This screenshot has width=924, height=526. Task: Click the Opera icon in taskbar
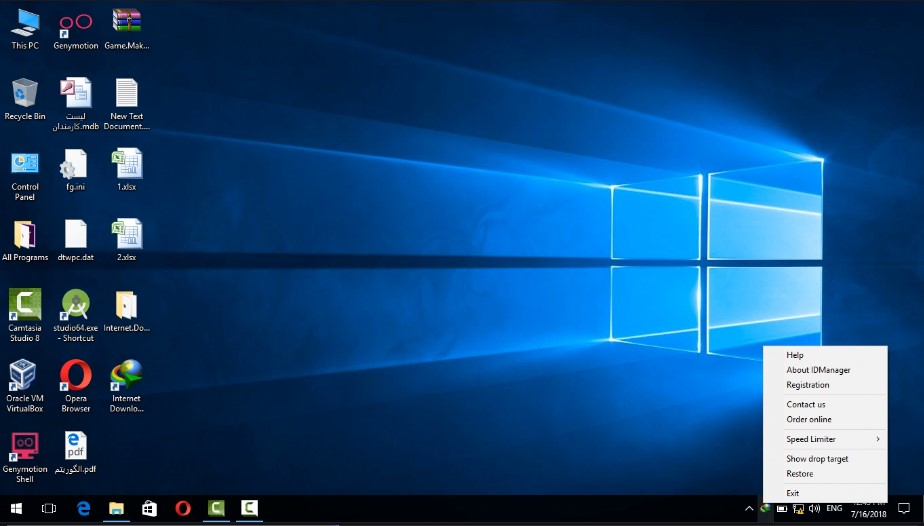[182, 509]
